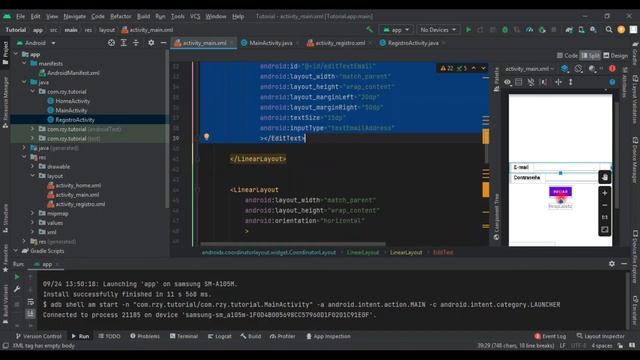
Task: Go to previous highlighted error arrow
Action: [x=473, y=68]
